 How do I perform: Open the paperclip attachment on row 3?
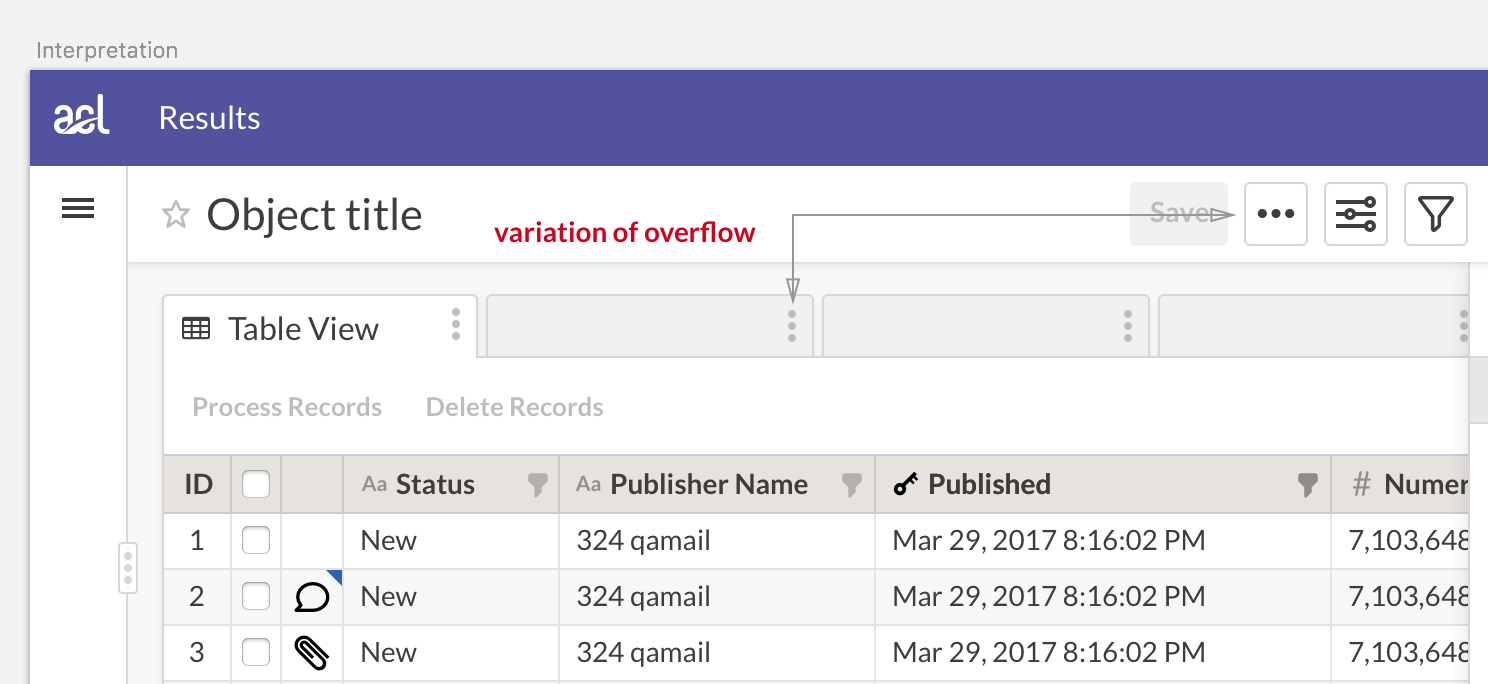(312, 653)
